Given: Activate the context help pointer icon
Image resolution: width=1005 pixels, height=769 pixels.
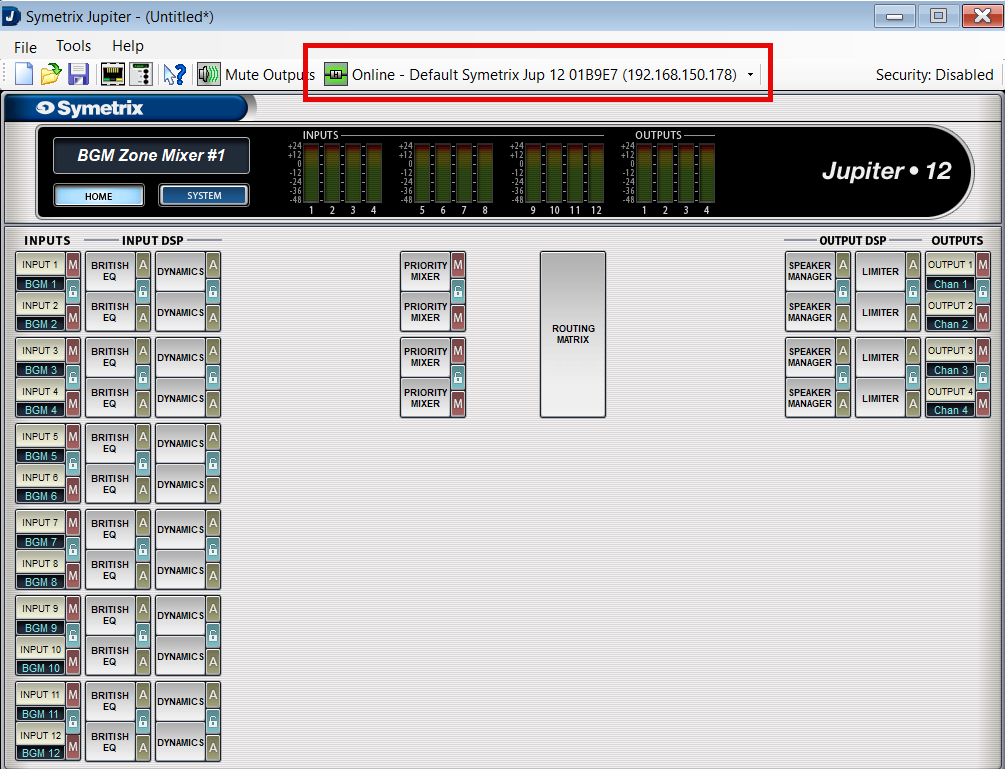Looking at the screenshot, I should 174,74.
